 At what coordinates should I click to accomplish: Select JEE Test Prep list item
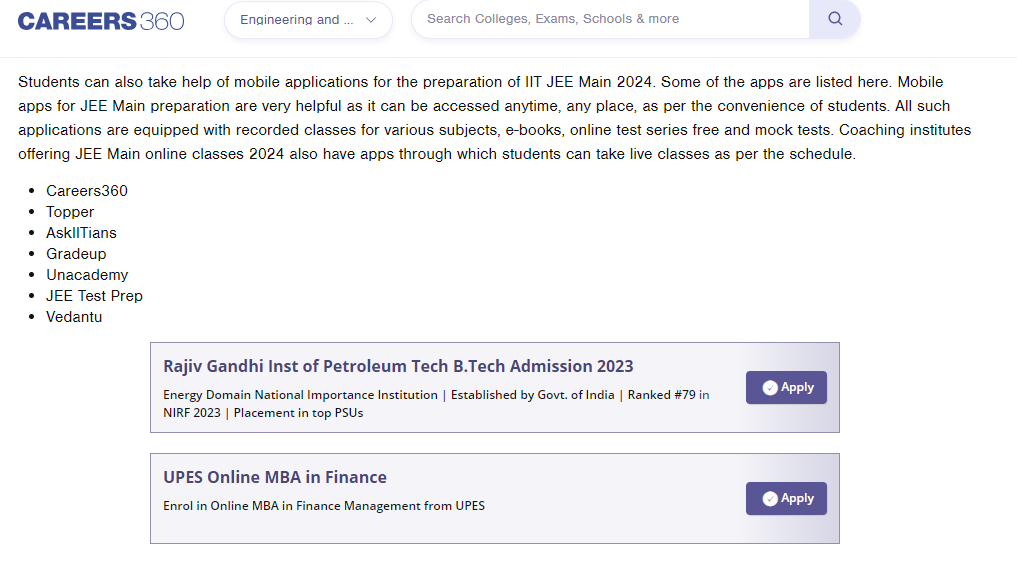[x=94, y=296]
